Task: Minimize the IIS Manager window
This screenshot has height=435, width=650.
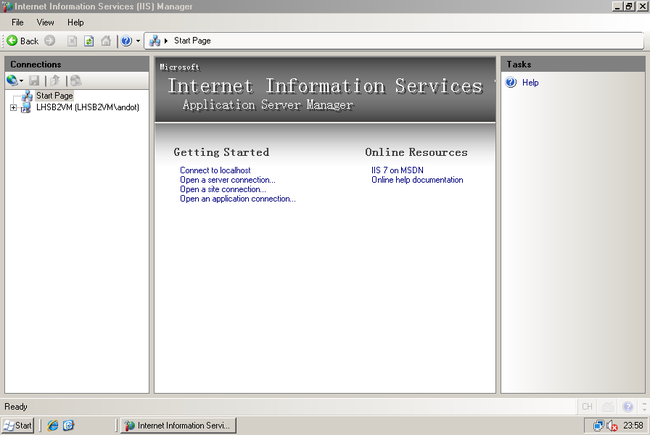Action: pyautogui.click(x=618, y=6)
